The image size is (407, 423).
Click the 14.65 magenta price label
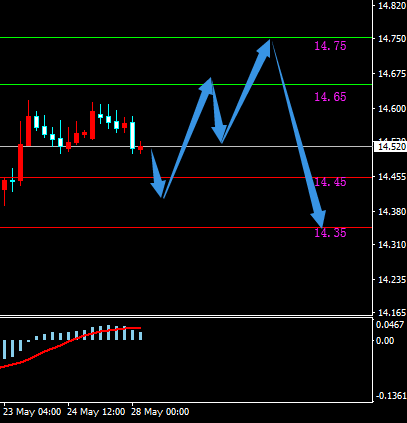coord(330,97)
